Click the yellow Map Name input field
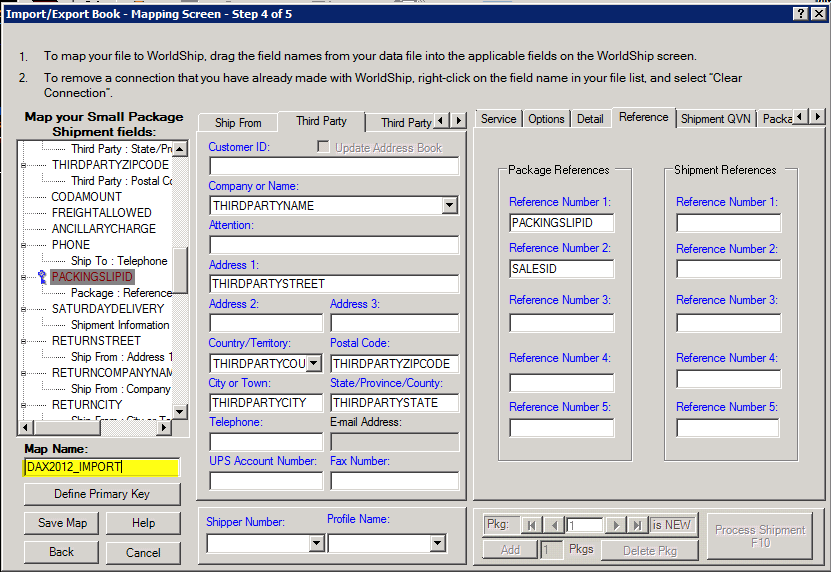The image size is (831, 572). coord(102,467)
